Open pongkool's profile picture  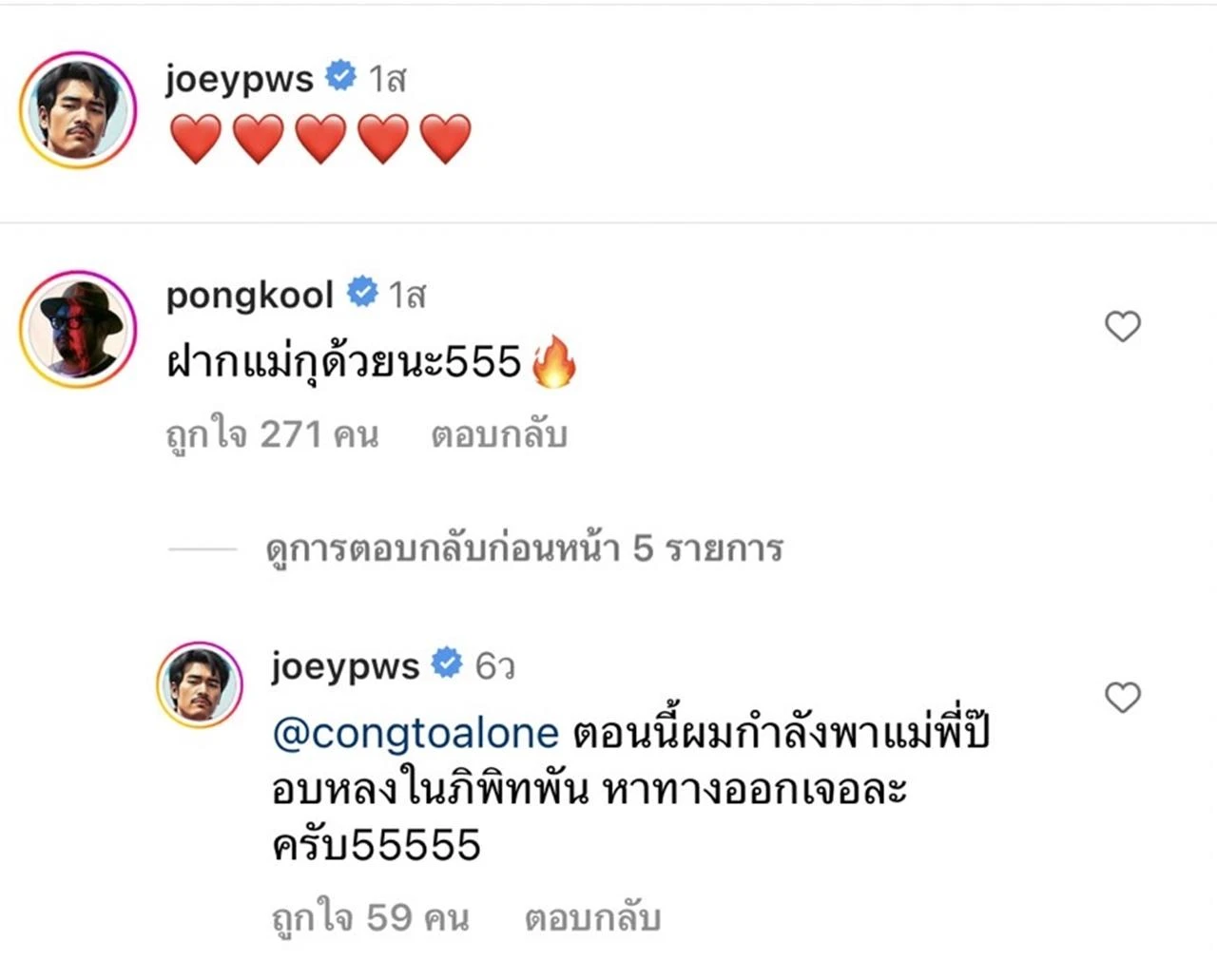[78, 330]
